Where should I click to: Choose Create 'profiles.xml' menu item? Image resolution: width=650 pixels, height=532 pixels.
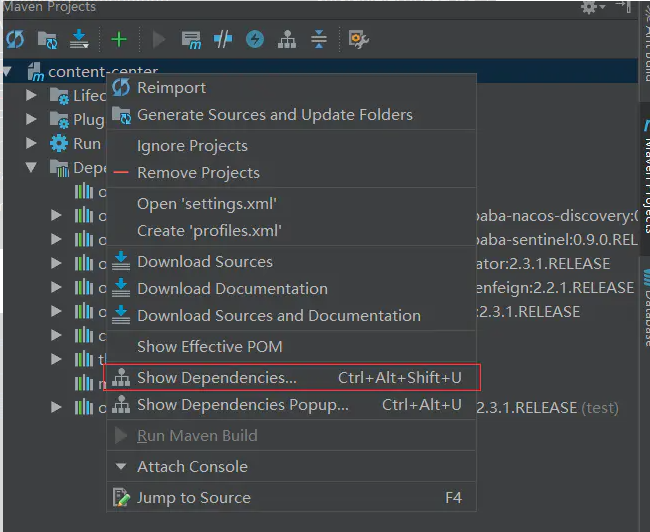tap(291, 231)
